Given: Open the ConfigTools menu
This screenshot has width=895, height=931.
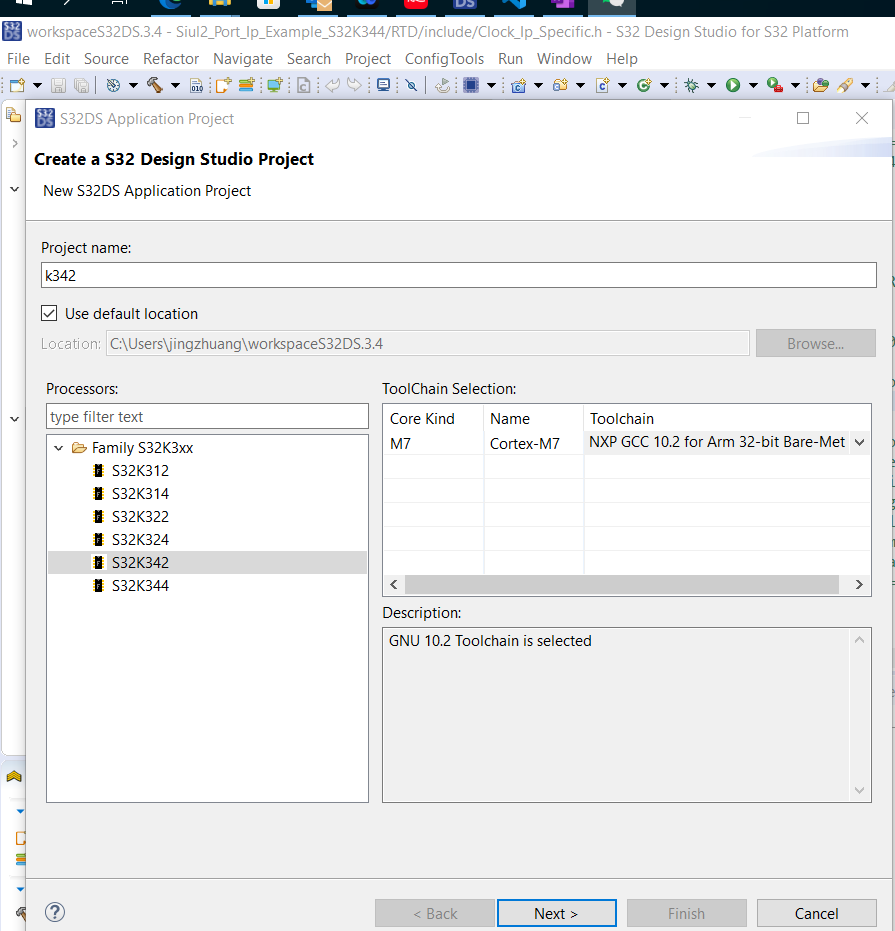Looking at the screenshot, I should 444,58.
